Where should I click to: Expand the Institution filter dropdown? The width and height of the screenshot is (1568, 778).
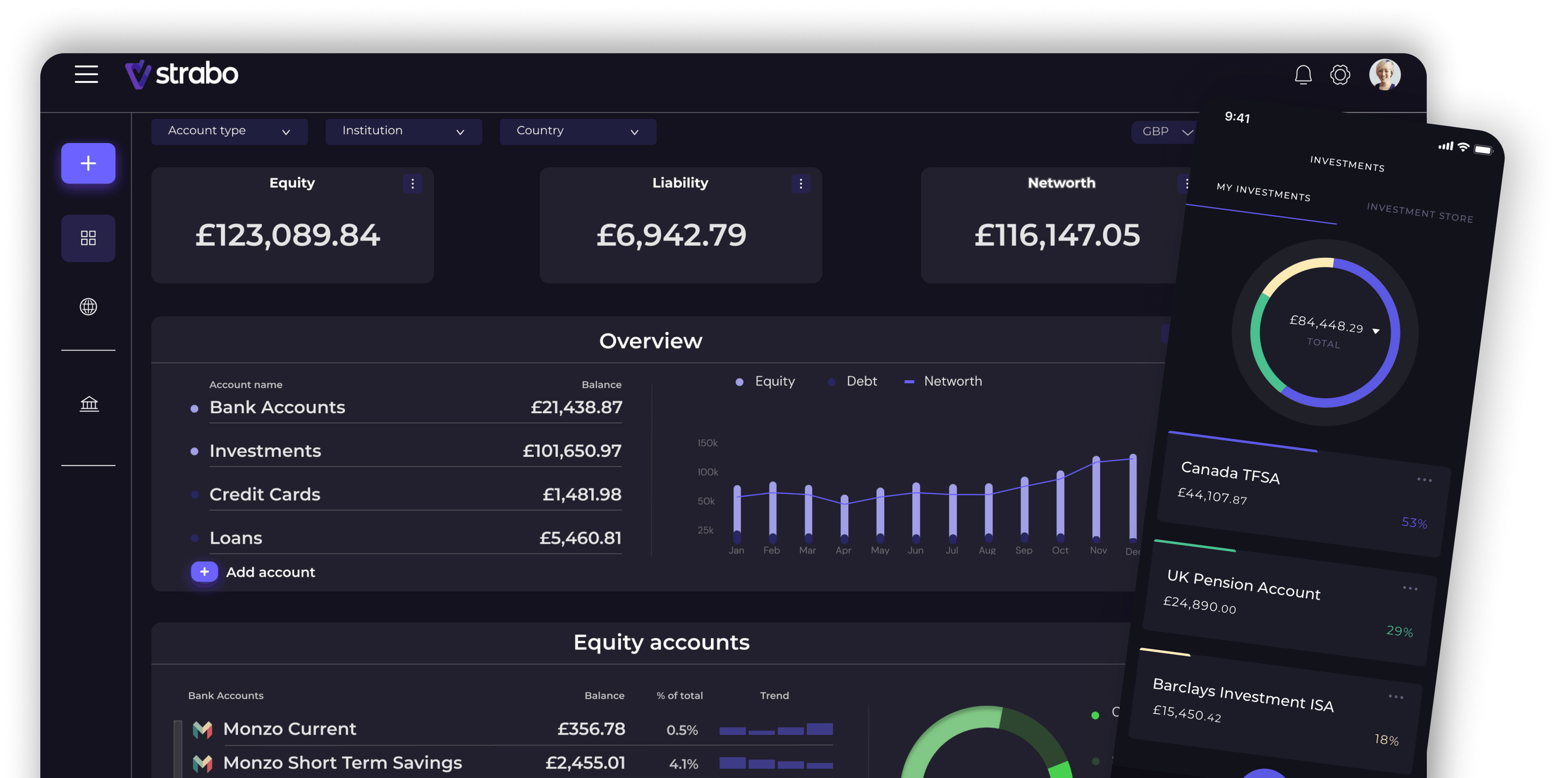(x=404, y=131)
